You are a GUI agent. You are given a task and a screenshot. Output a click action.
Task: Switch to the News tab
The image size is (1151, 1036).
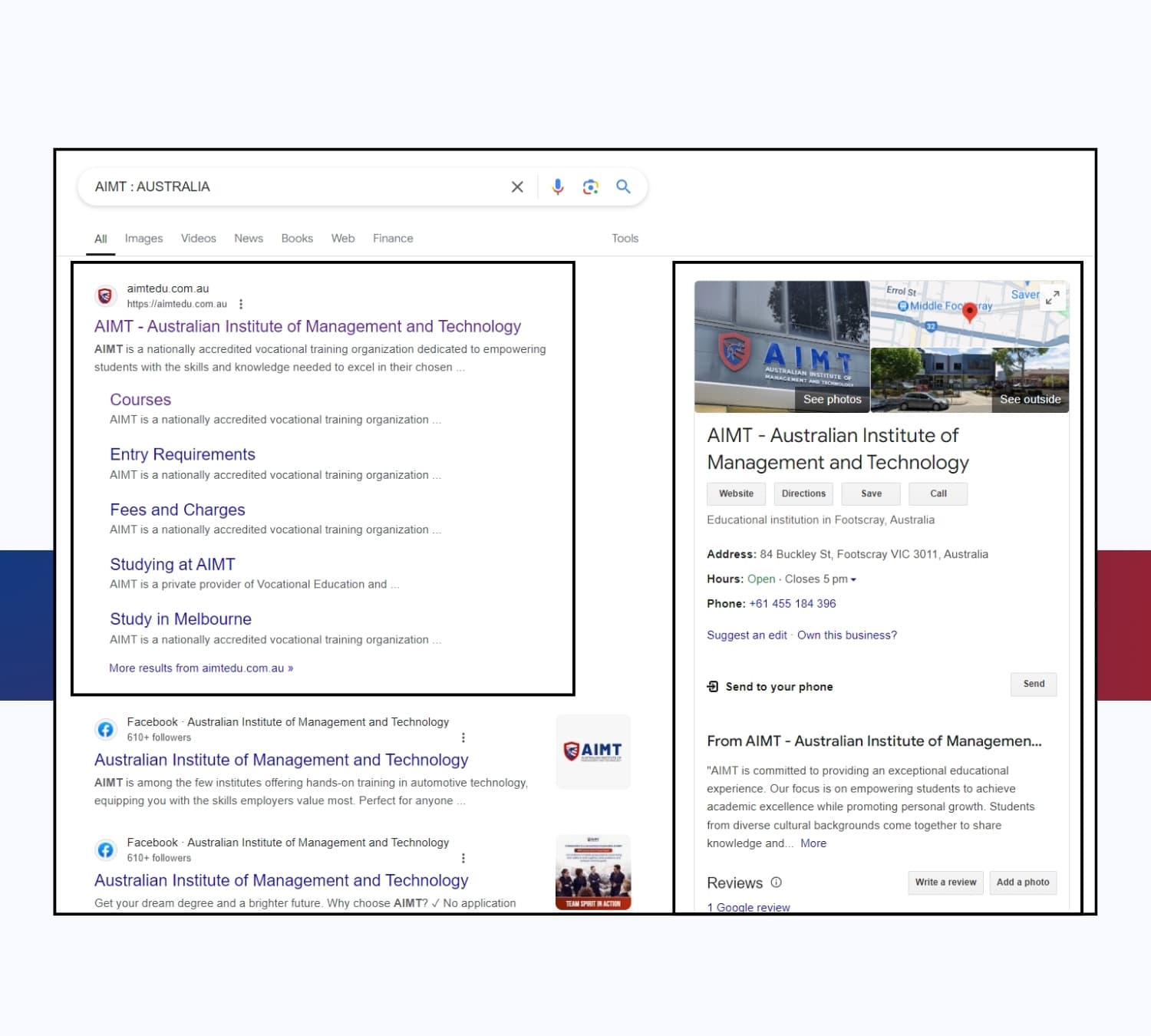point(249,239)
